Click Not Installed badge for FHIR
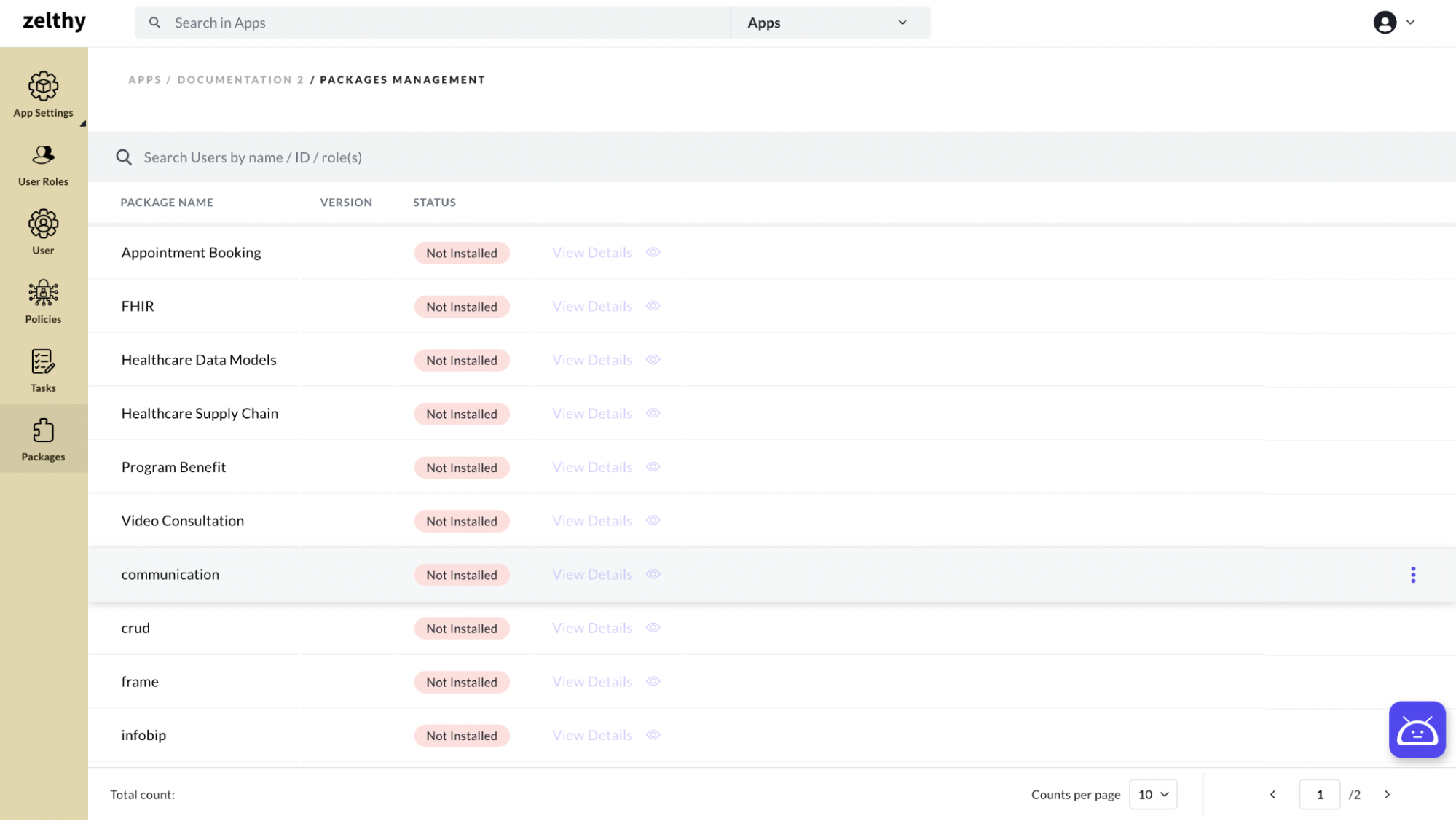Image resolution: width=1456 pixels, height=821 pixels. click(x=462, y=307)
